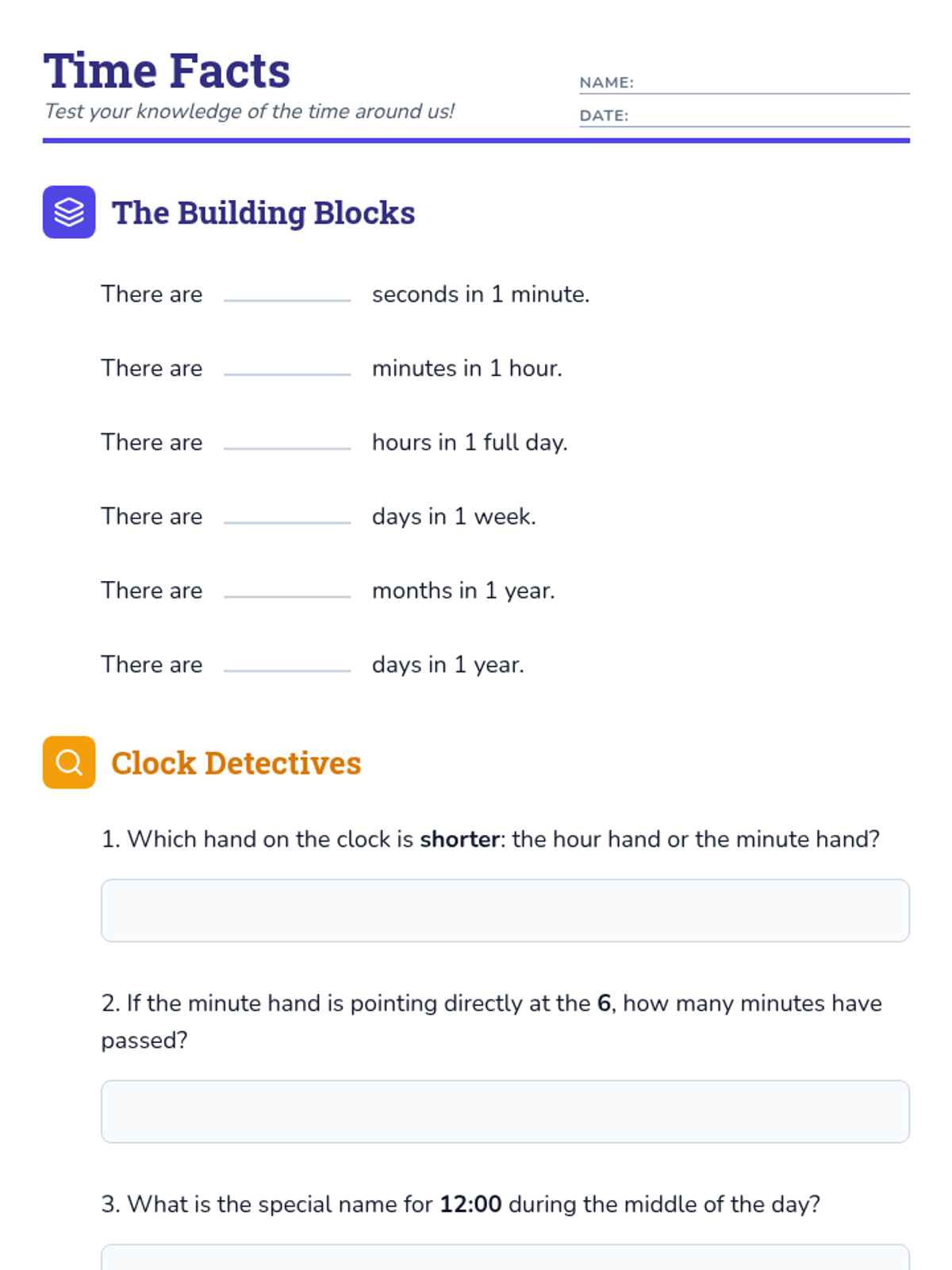Viewport: 952px width, 1270px height.
Task: Click the Time Facts title
Action: (x=167, y=71)
